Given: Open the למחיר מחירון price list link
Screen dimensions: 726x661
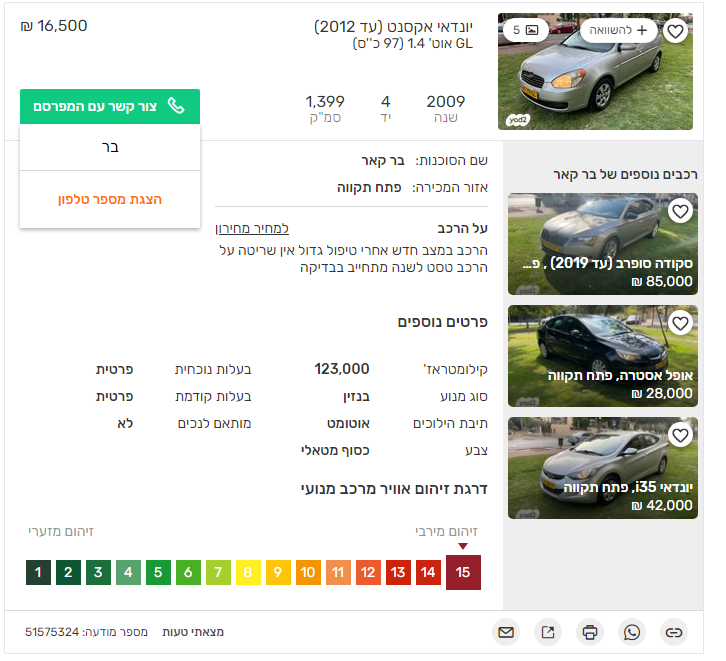Looking at the screenshot, I should [x=252, y=229].
